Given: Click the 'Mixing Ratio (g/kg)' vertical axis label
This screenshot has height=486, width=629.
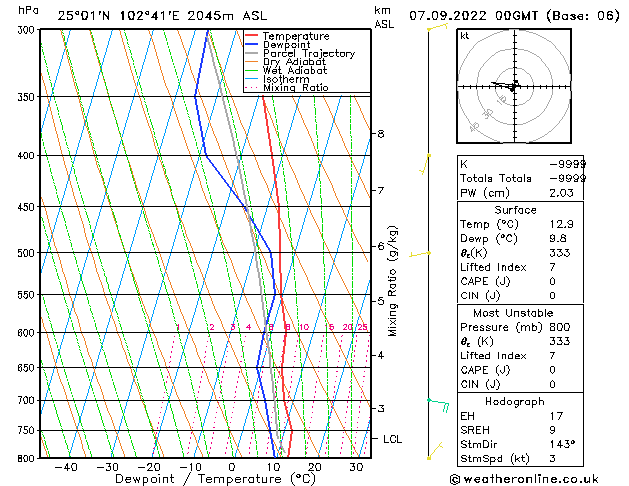Looking at the screenshot, I should pyautogui.click(x=393, y=281).
